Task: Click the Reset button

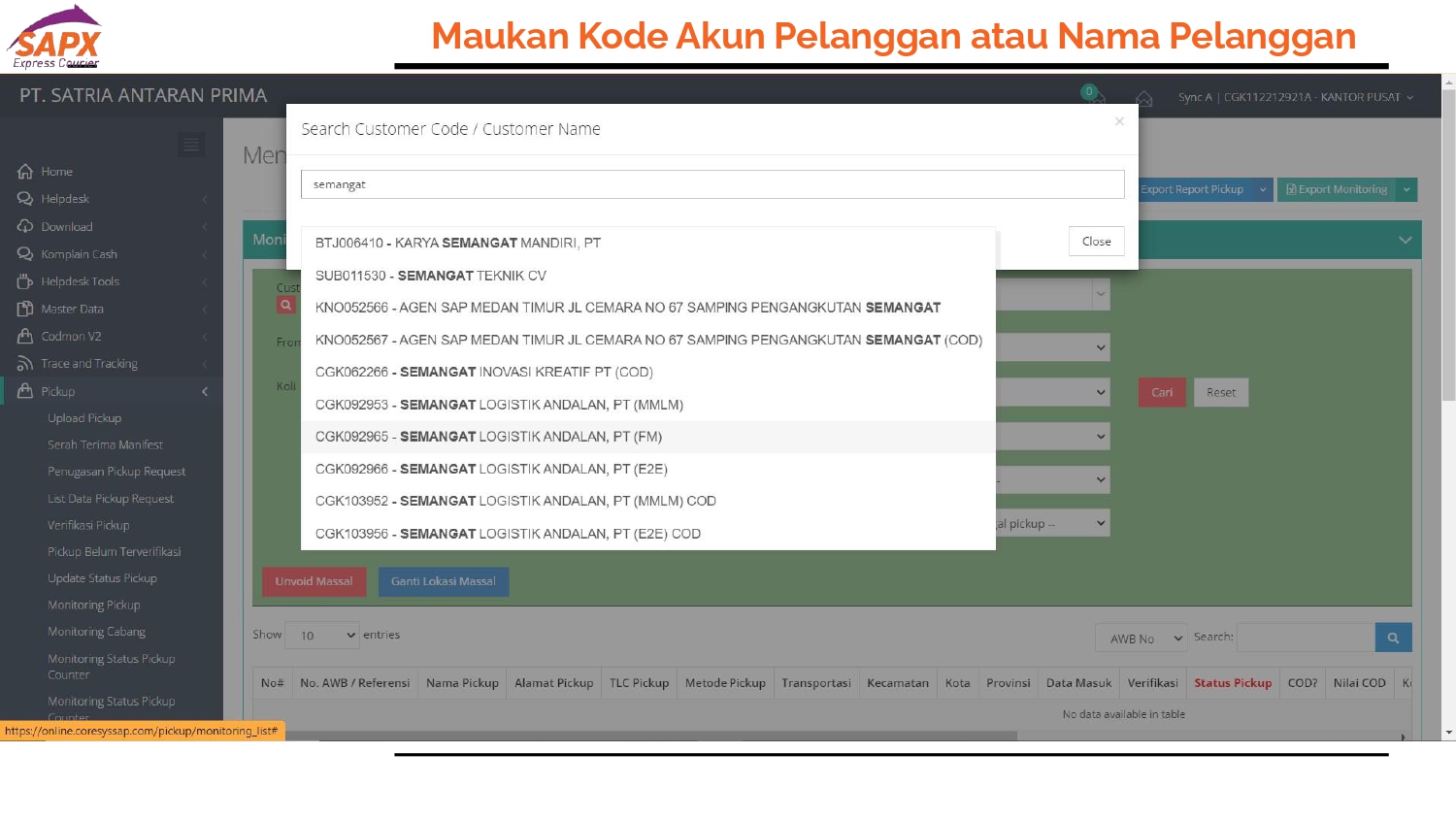Action: [1221, 393]
